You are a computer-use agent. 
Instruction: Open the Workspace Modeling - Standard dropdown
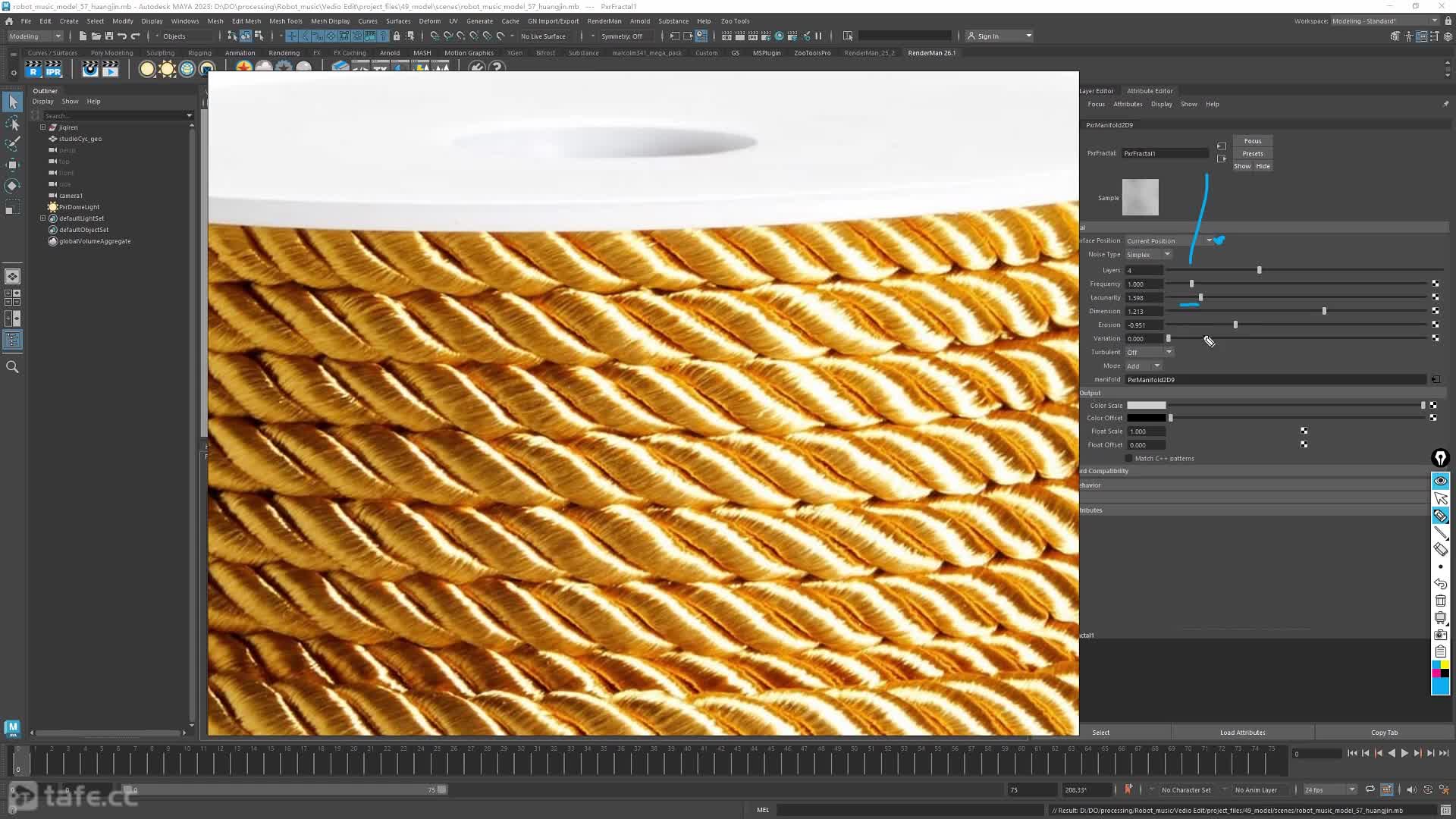(1385, 21)
